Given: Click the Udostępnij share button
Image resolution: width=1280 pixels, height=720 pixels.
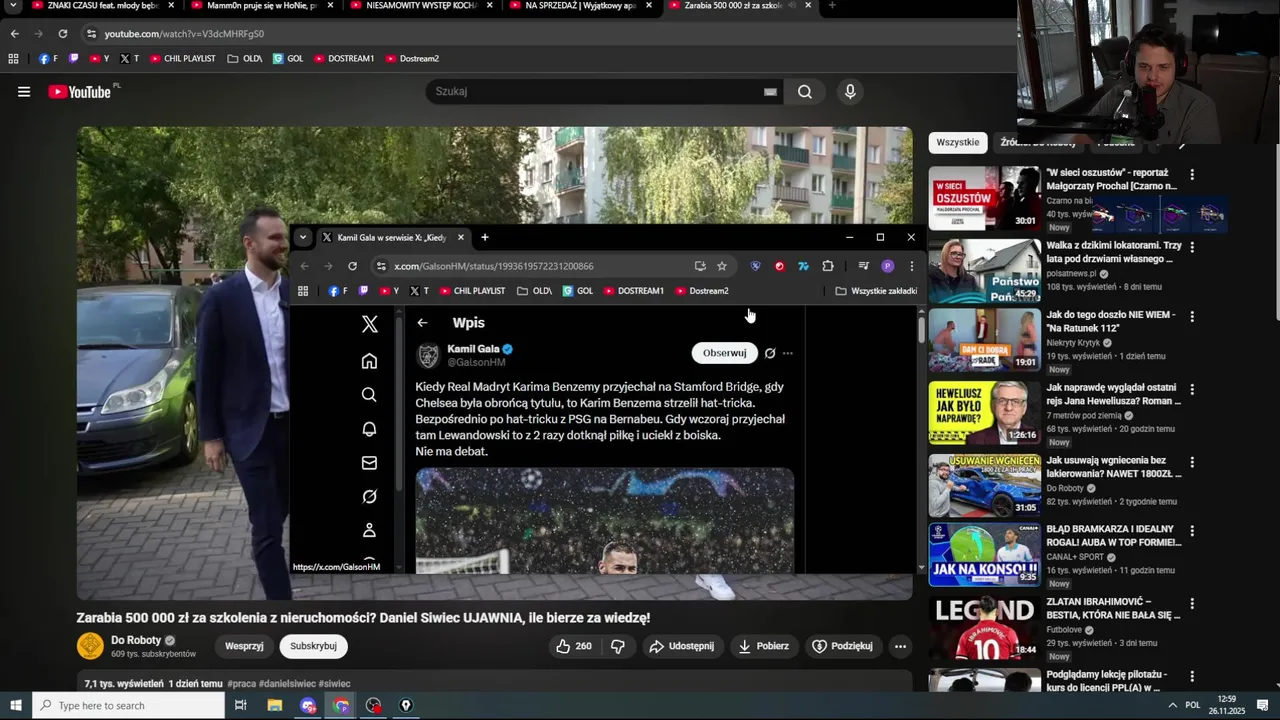Looking at the screenshot, I should coord(682,646).
